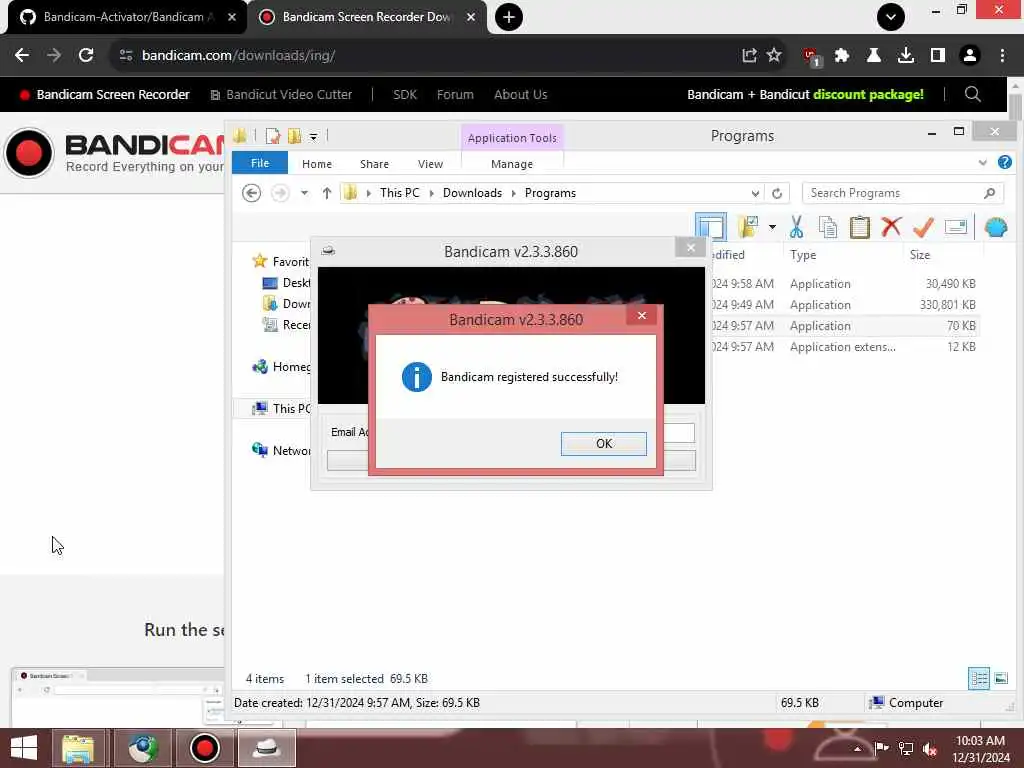Go back in Explorer navigation

251,193
